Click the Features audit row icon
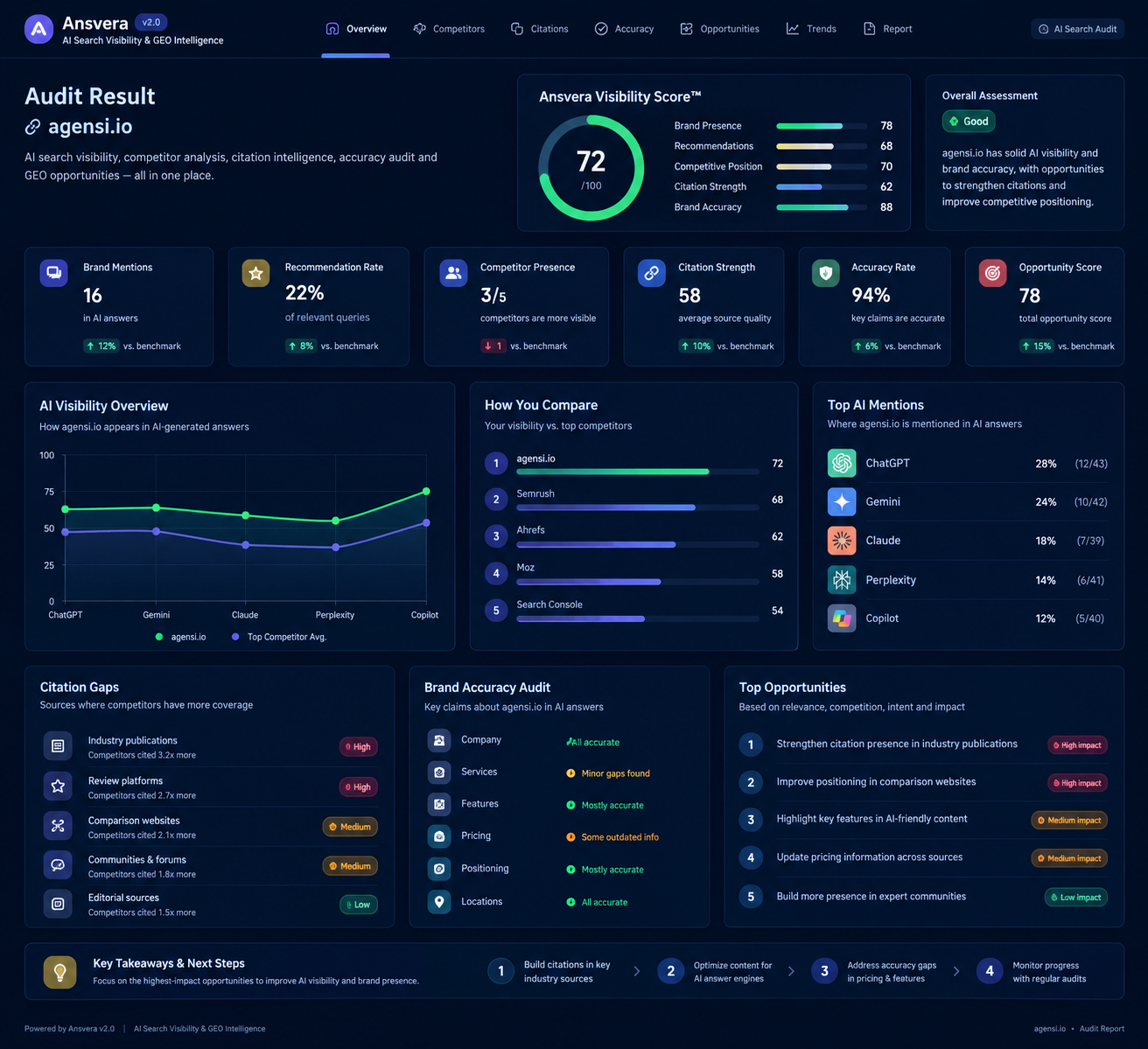The image size is (1148, 1049). pyautogui.click(x=439, y=804)
